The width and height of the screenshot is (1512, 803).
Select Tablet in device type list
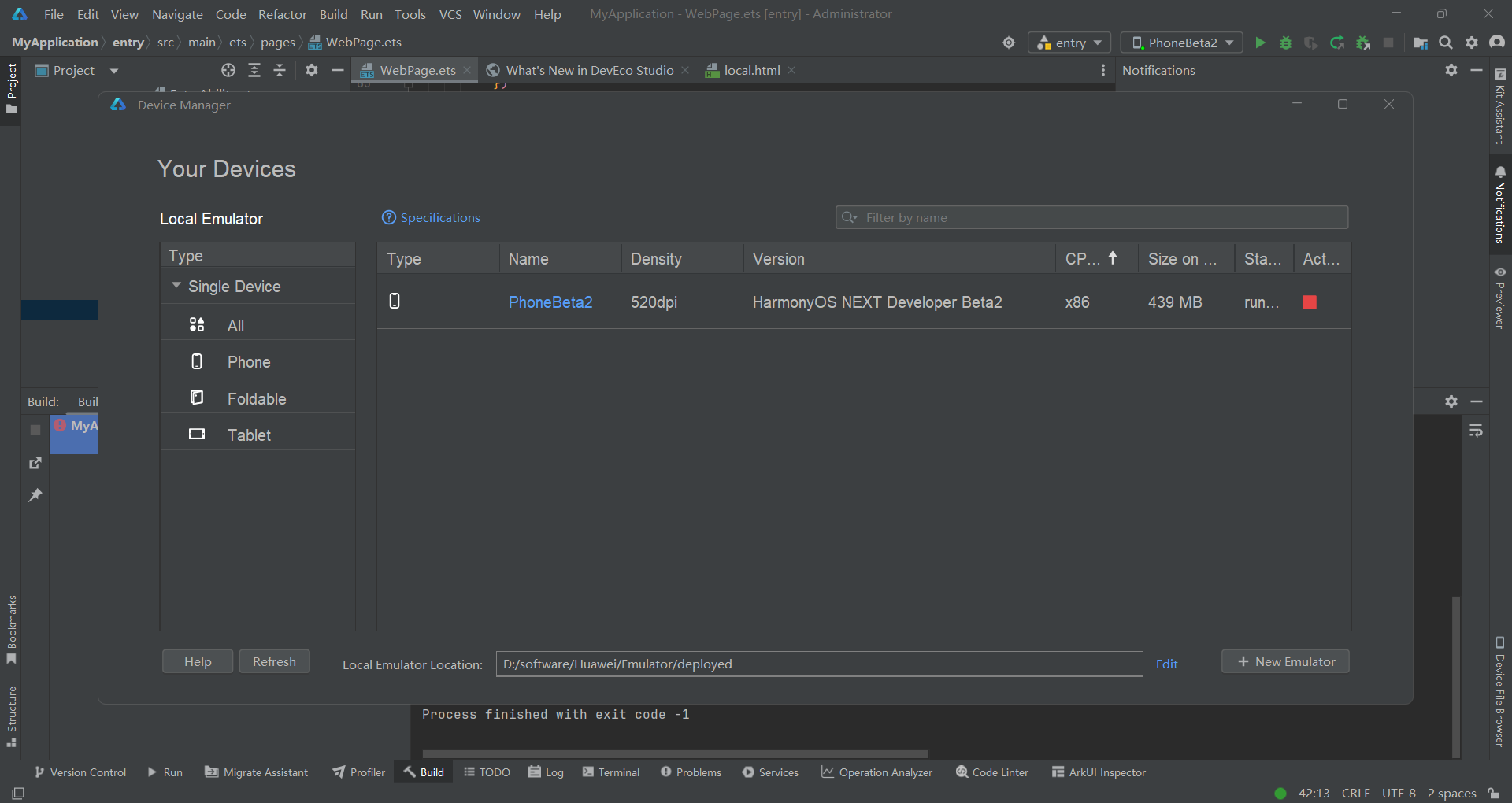pyautogui.click(x=258, y=435)
